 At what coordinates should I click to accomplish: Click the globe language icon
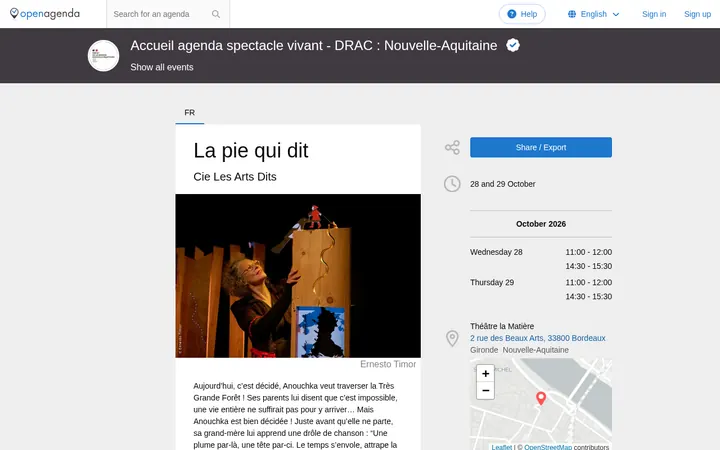[x=572, y=14]
